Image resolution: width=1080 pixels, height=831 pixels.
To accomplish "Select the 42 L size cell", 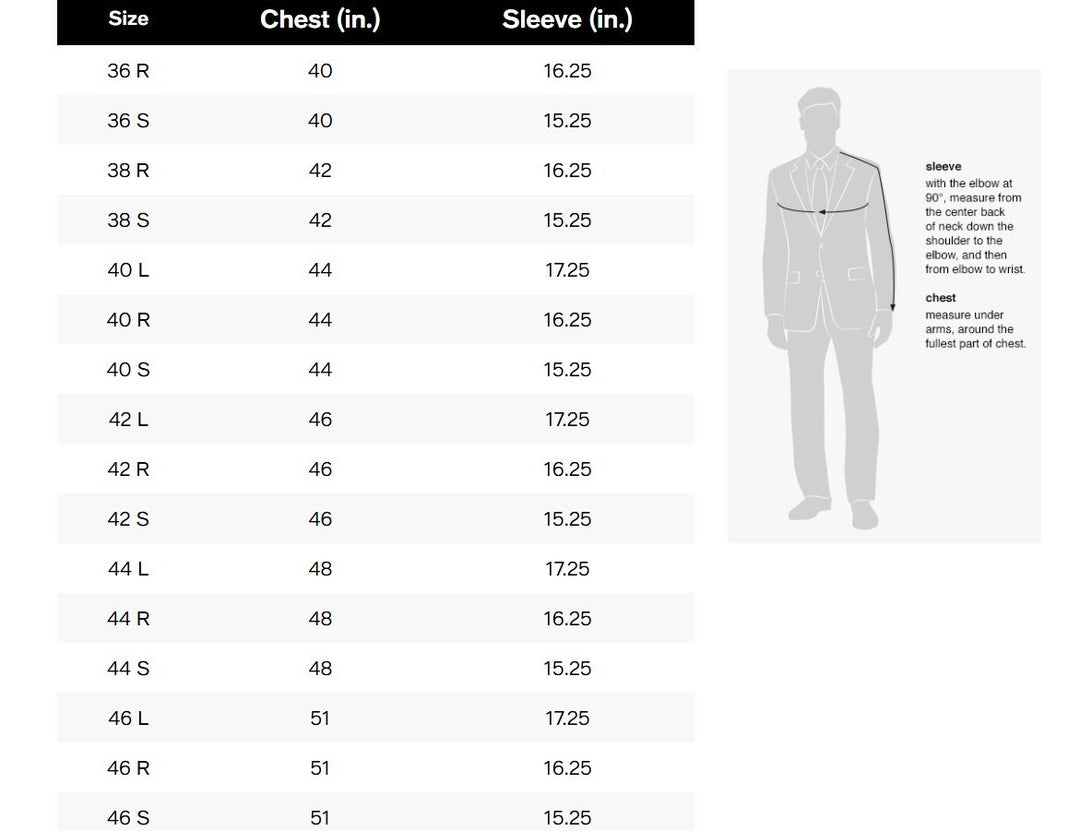I will [x=128, y=420].
